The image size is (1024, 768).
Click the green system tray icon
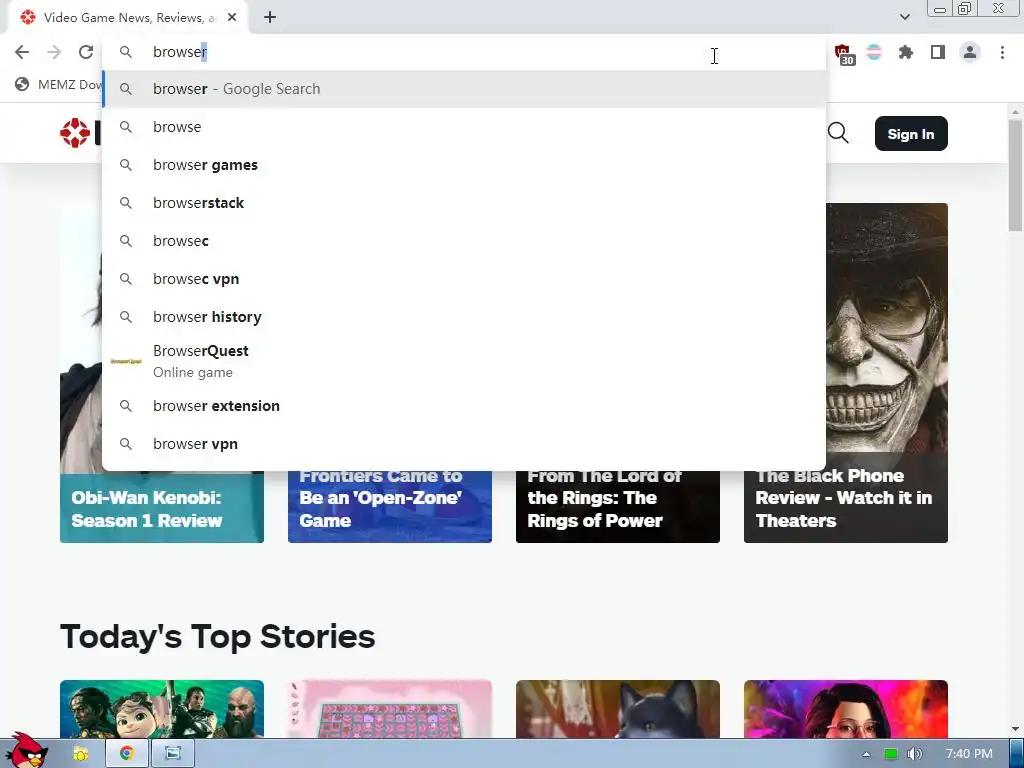891,754
